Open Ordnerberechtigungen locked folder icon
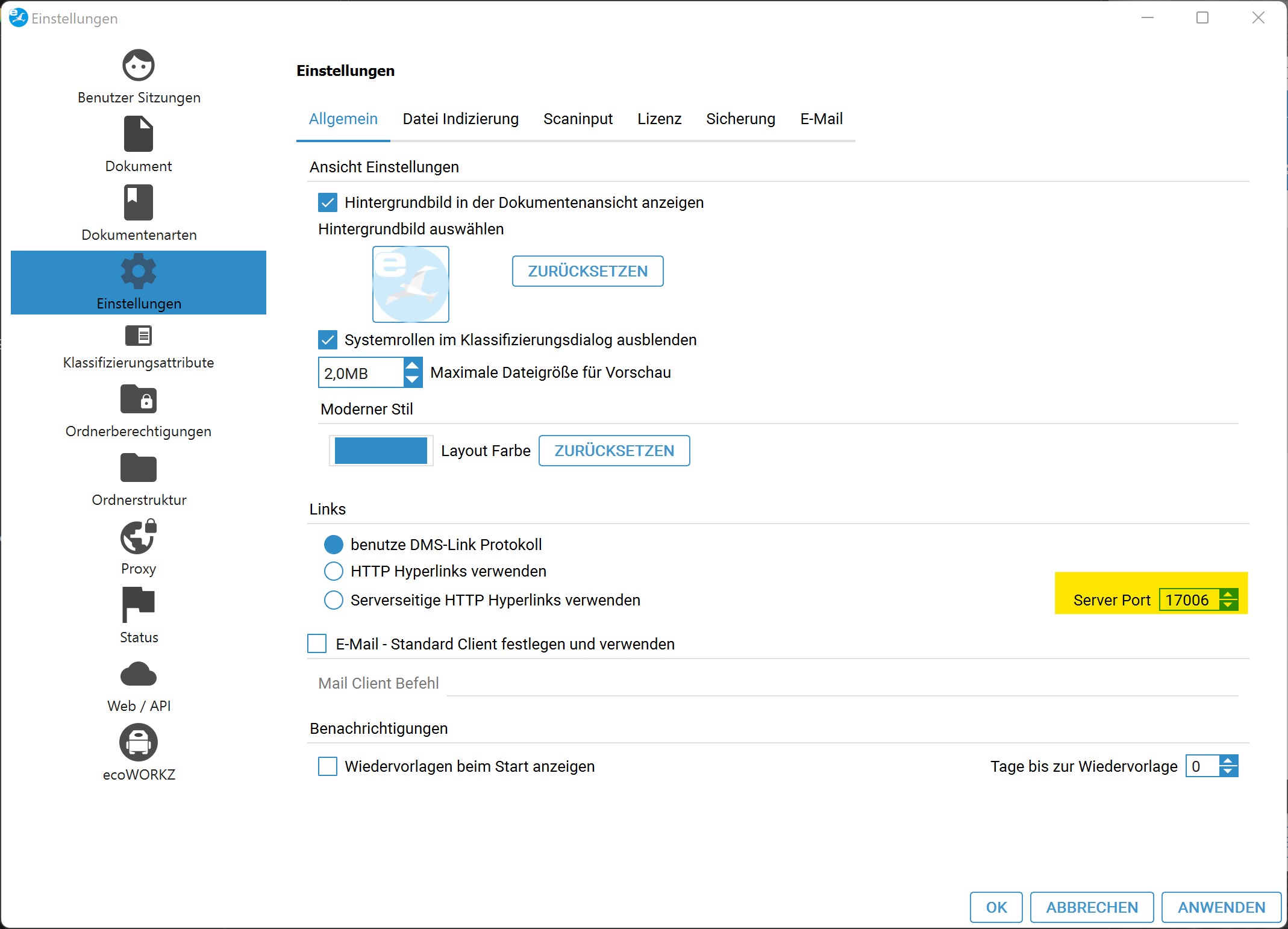 coord(139,399)
